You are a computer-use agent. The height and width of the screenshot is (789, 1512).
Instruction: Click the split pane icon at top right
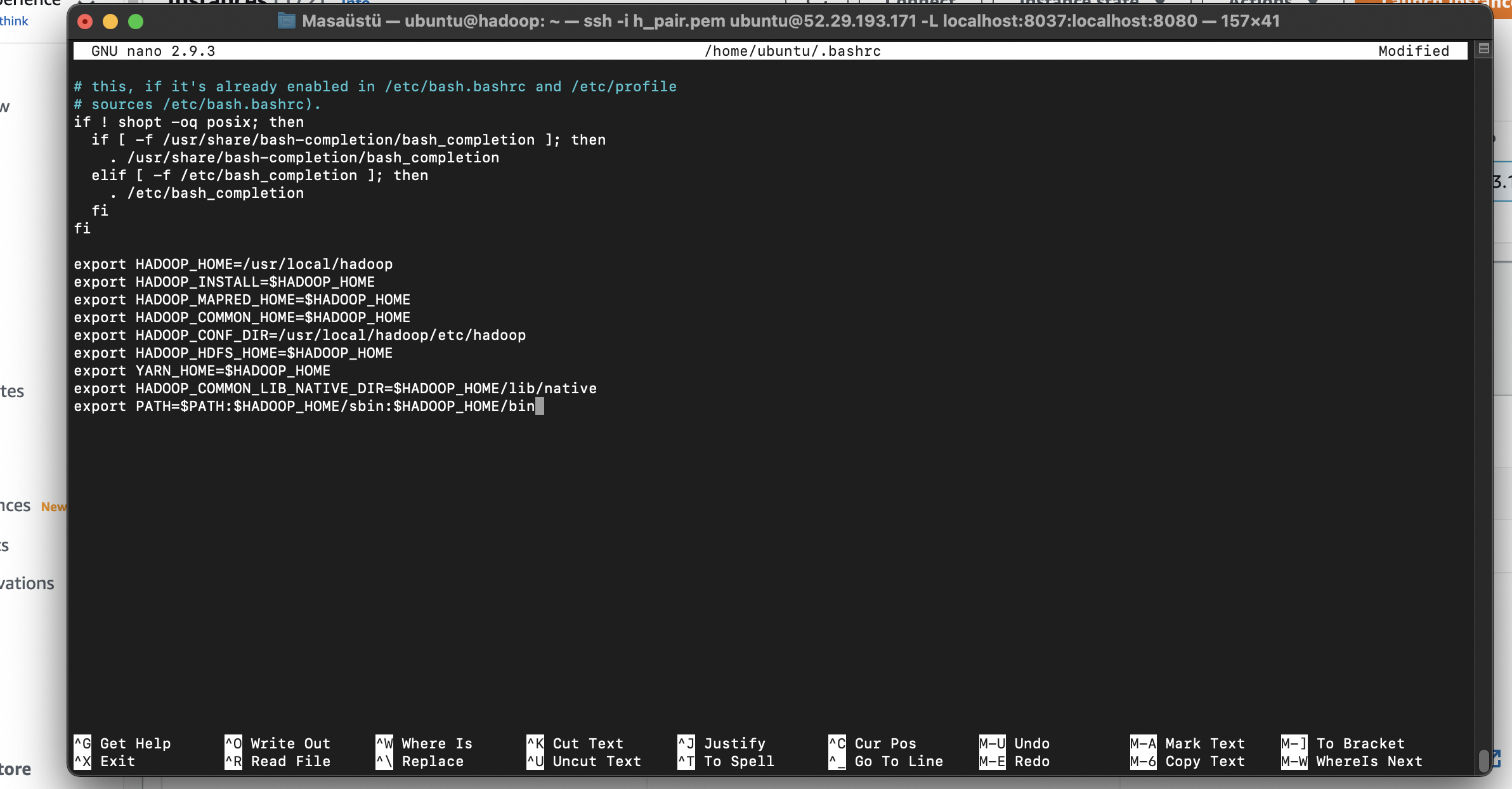click(x=1483, y=49)
